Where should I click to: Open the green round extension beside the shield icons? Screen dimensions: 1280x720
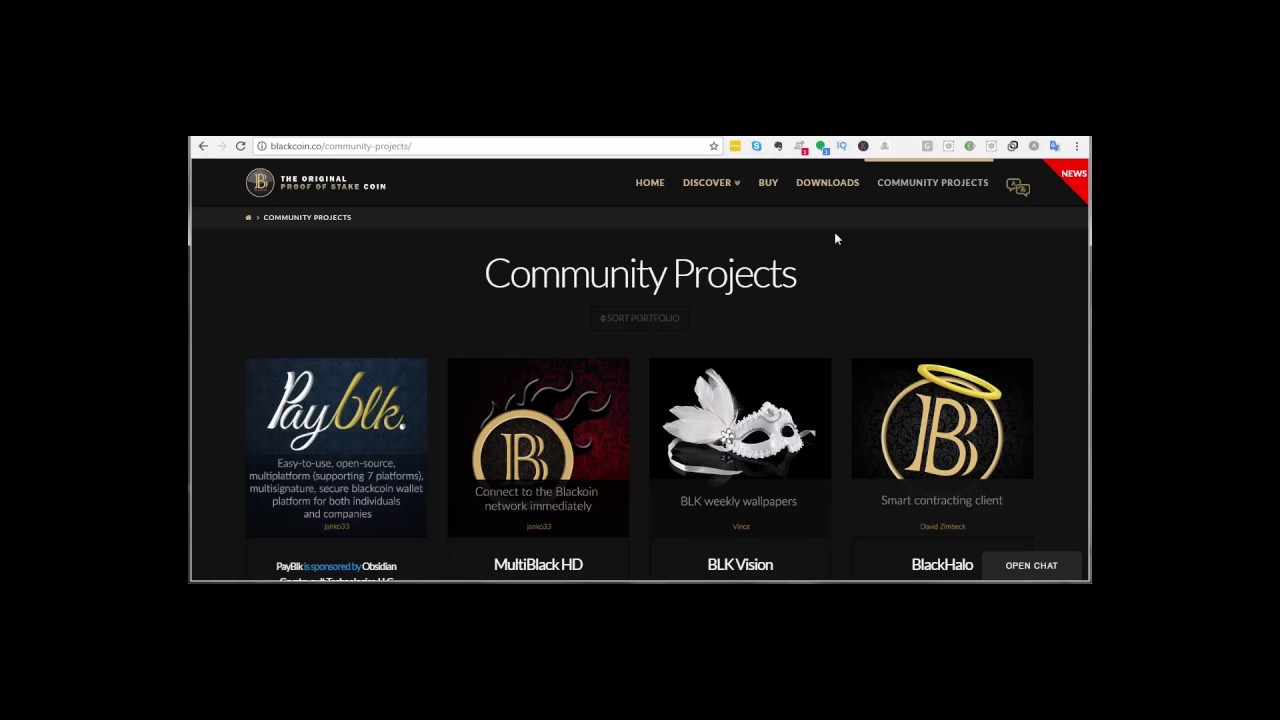pos(970,146)
